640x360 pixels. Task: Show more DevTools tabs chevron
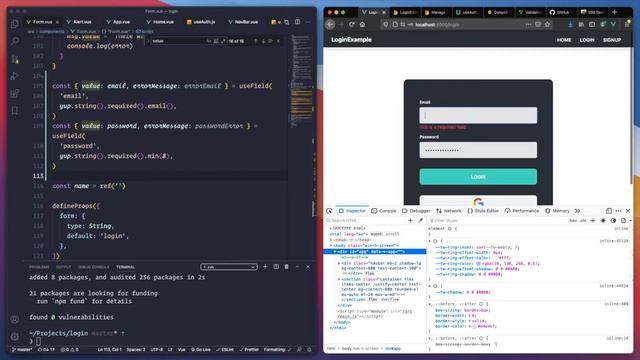pyautogui.click(x=577, y=211)
